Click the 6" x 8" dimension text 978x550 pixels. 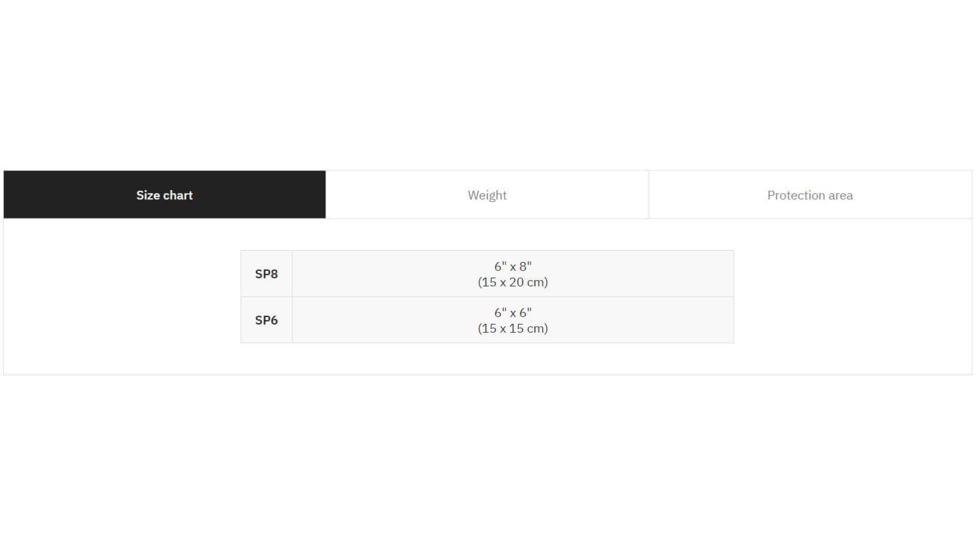512,267
